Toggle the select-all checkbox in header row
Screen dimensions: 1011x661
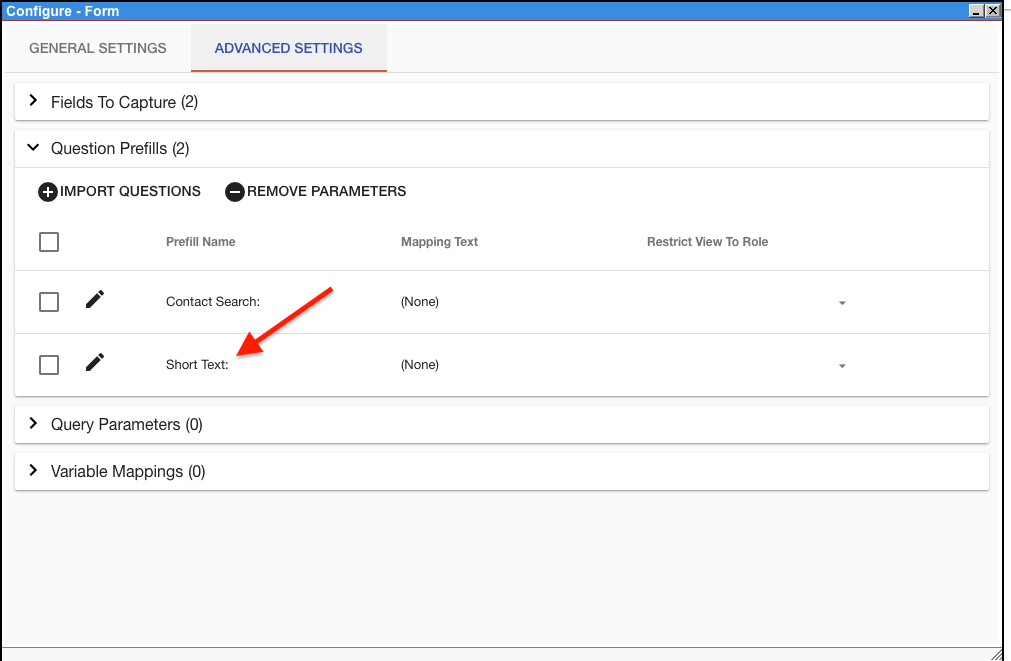point(48,241)
